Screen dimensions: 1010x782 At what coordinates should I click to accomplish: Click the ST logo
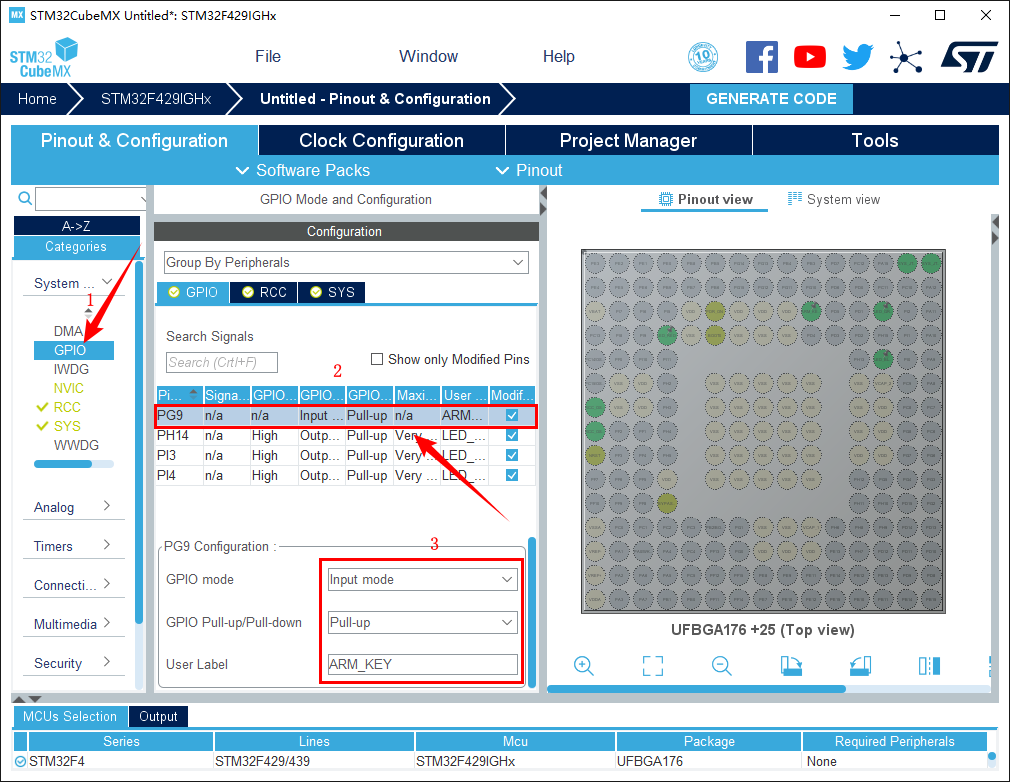969,57
